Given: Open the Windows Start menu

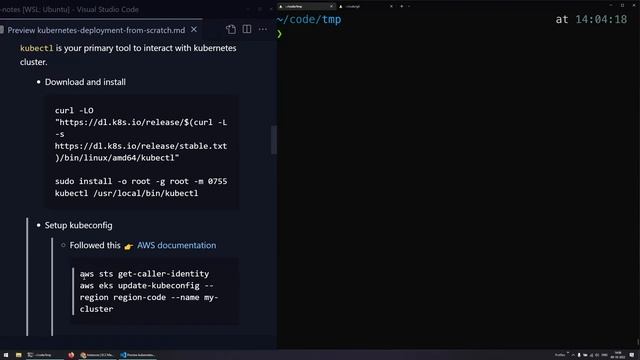Looking at the screenshot, I should click(6, 355).
